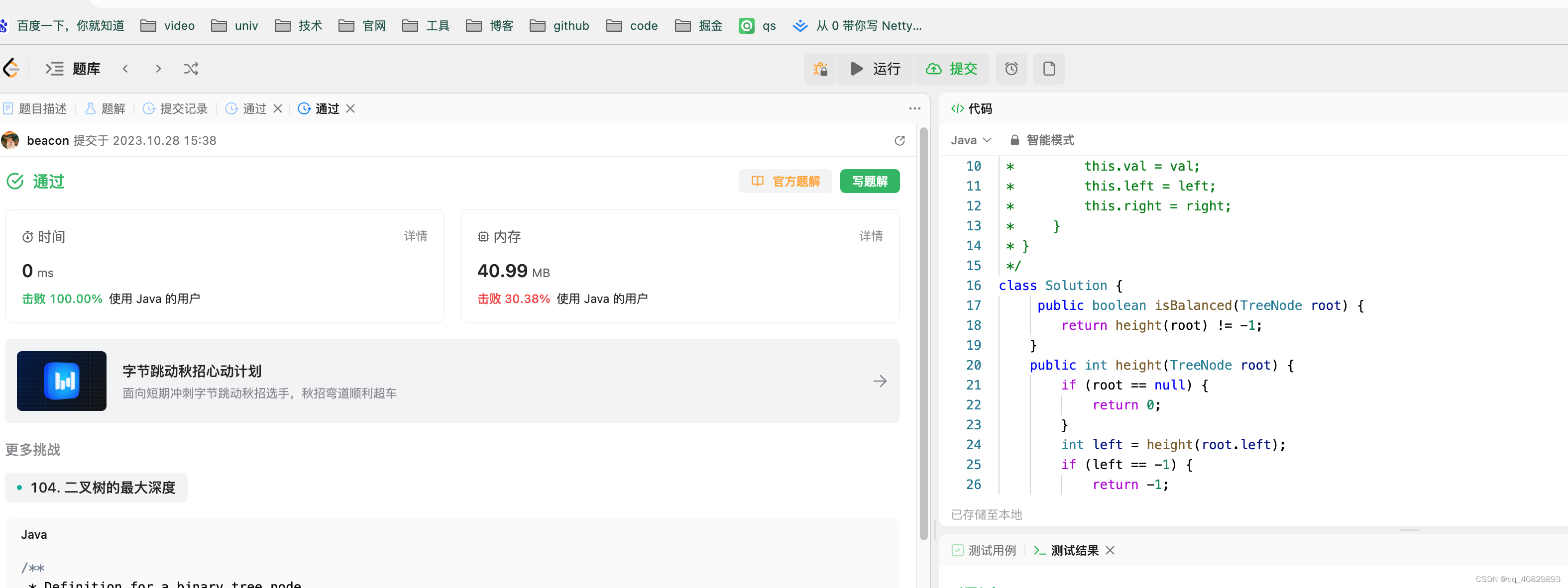
Task: Click the 击败 30.38% memory text
Action: point(514,298)
